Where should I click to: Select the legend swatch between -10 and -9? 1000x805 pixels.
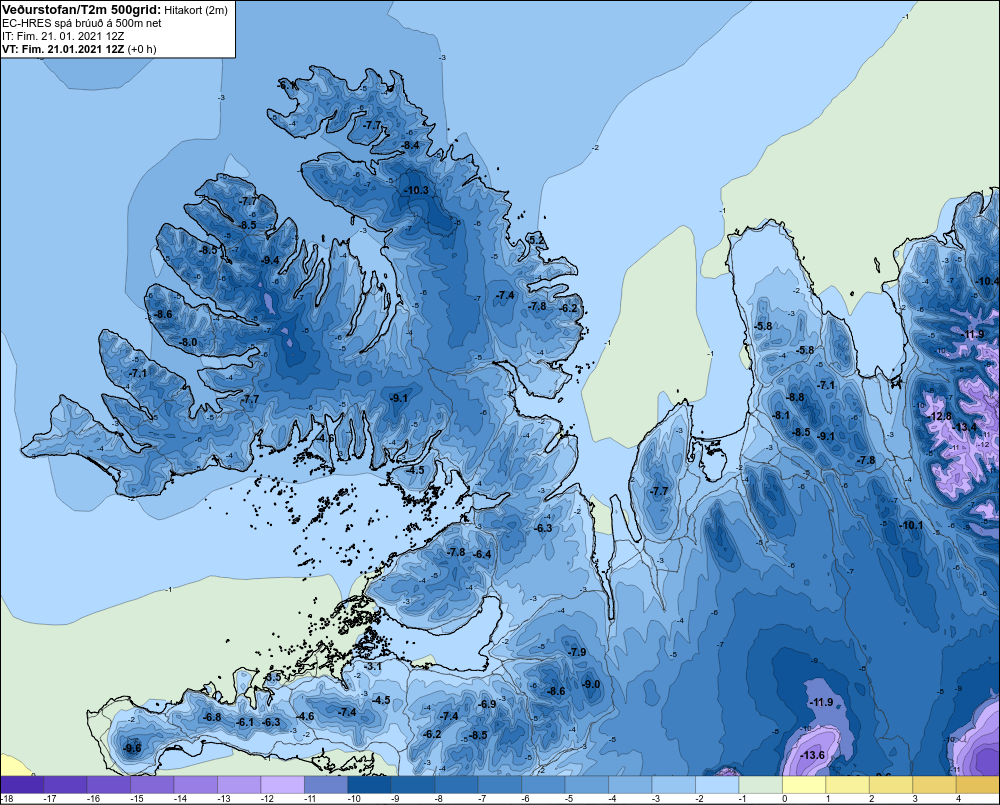point(369,784)
